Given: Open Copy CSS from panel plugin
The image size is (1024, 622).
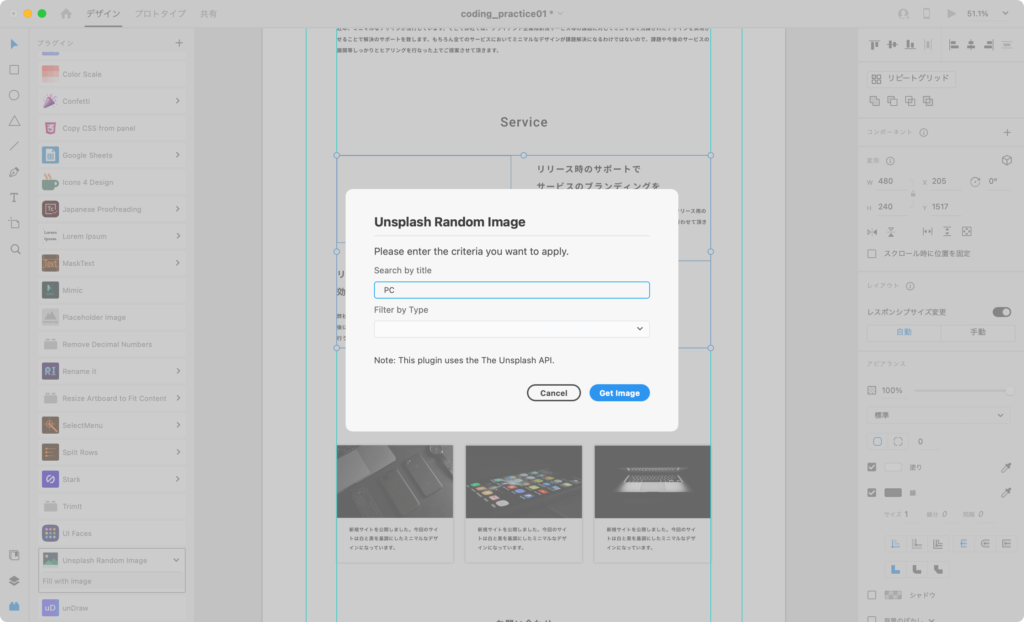Looking at the screenshot, I should 112,128.
